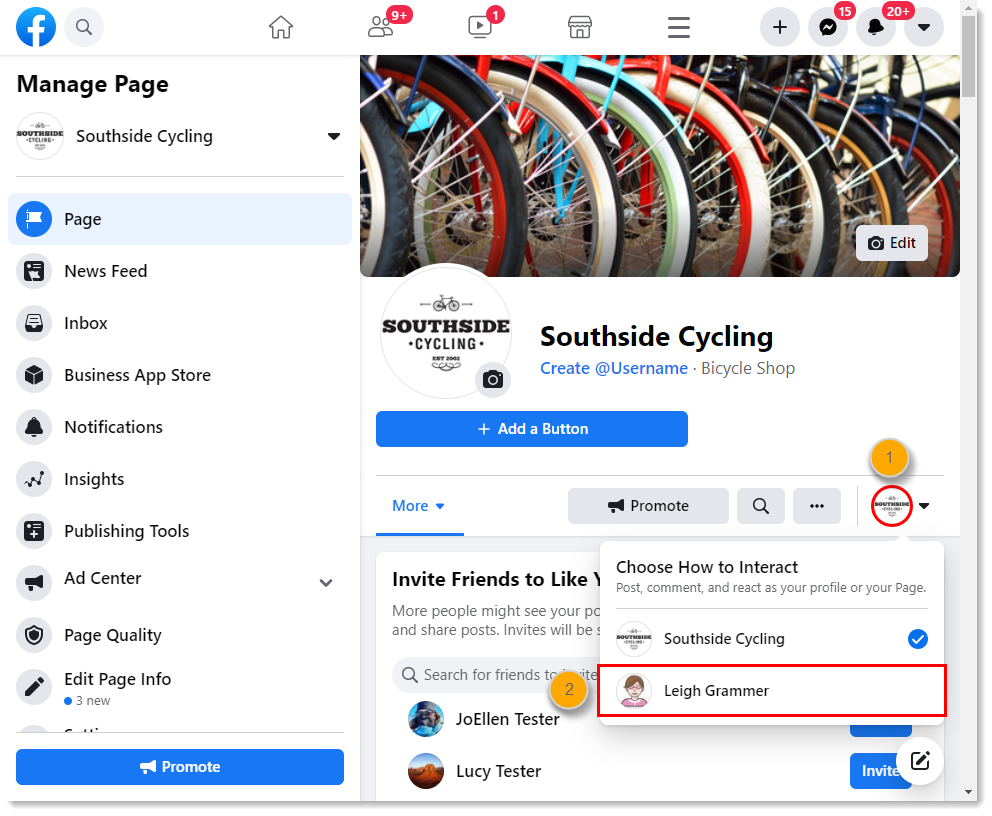992x816 pixels.
Task: Click the Facebook logo
Action: coord(36,27)
